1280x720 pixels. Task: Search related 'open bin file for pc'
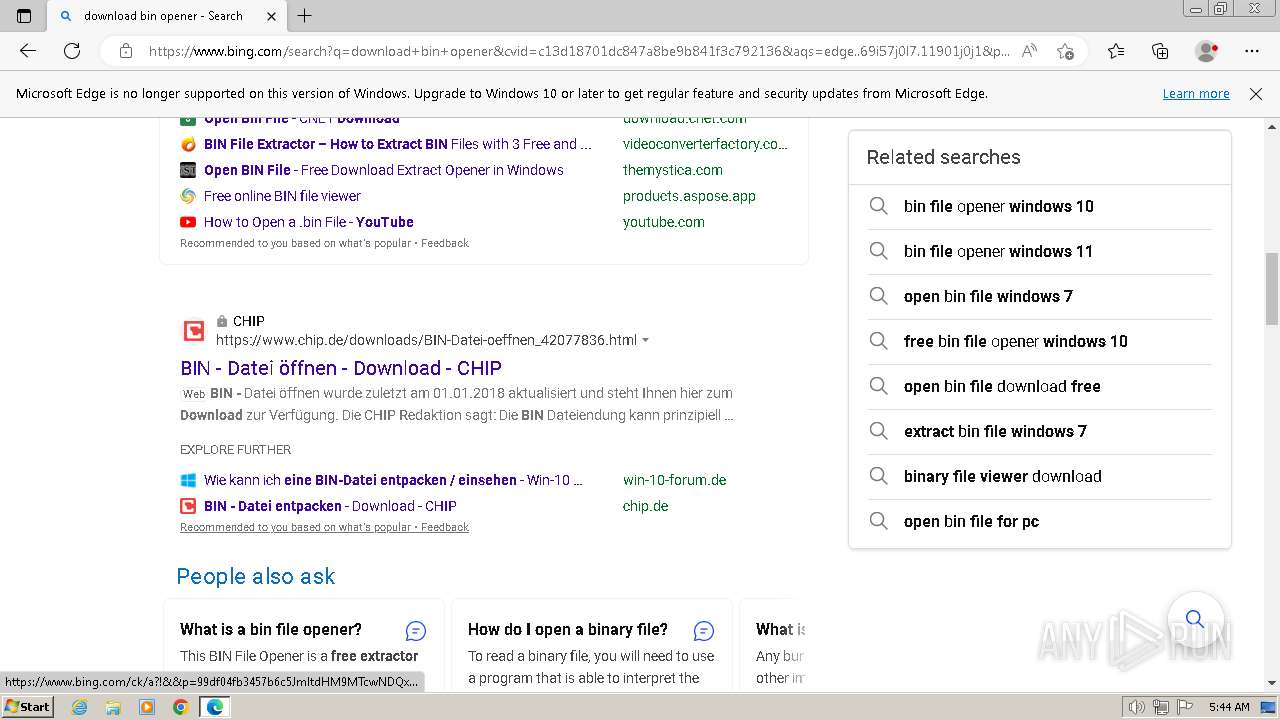click(1039, 521)
